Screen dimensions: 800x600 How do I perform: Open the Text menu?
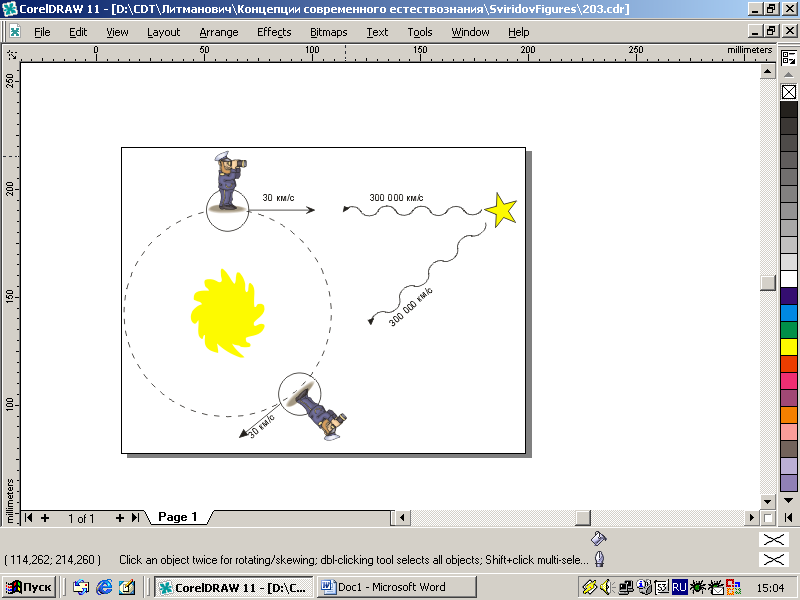click(377, 32)
